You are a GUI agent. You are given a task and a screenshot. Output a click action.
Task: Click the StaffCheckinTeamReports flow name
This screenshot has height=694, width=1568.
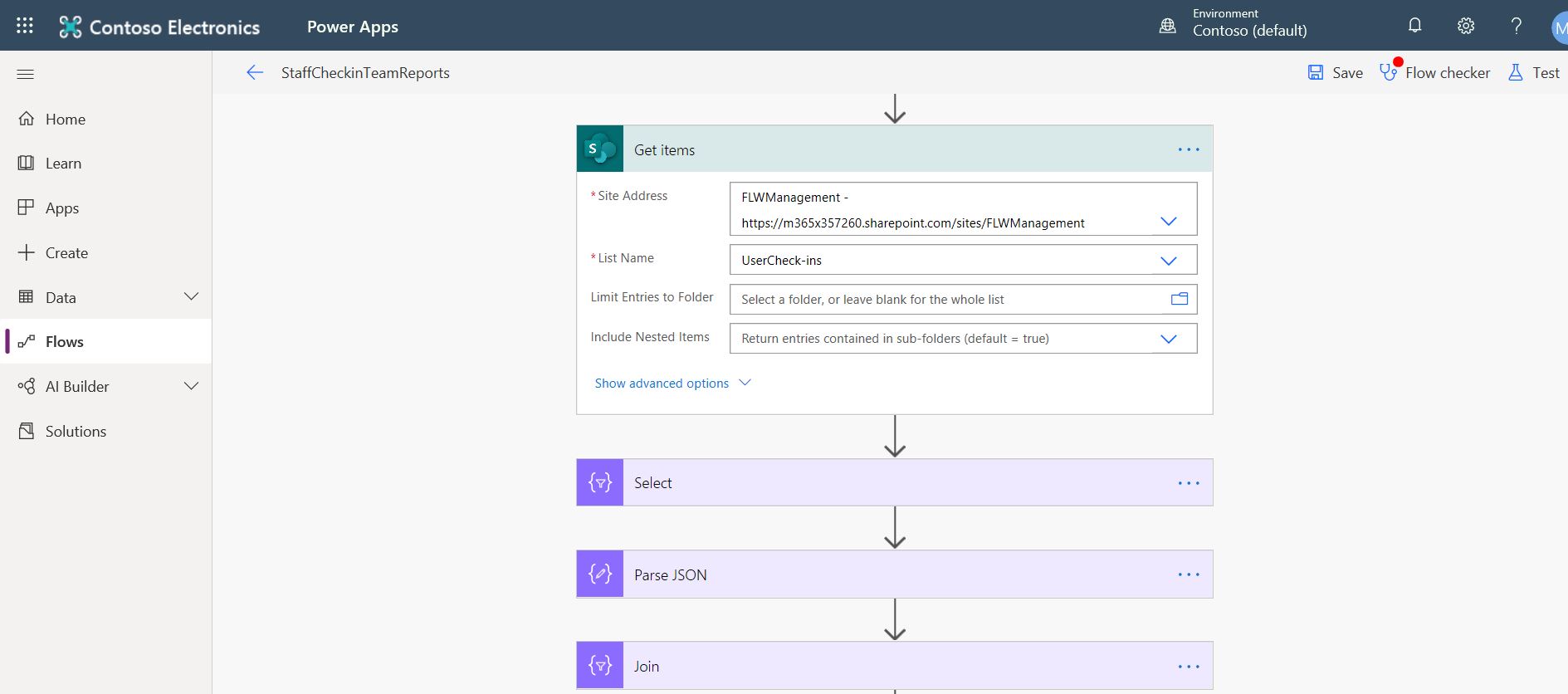tap(365, 73)
